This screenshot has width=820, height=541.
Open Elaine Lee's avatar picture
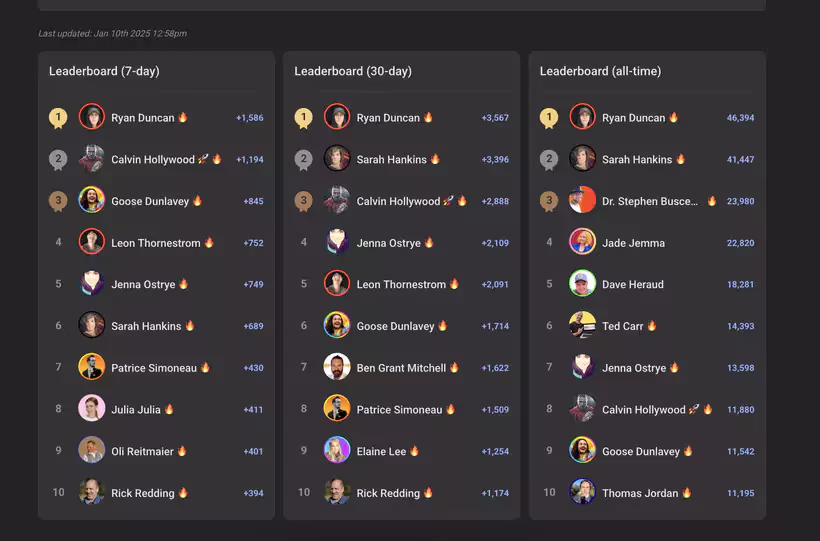(x=337, y=450)
